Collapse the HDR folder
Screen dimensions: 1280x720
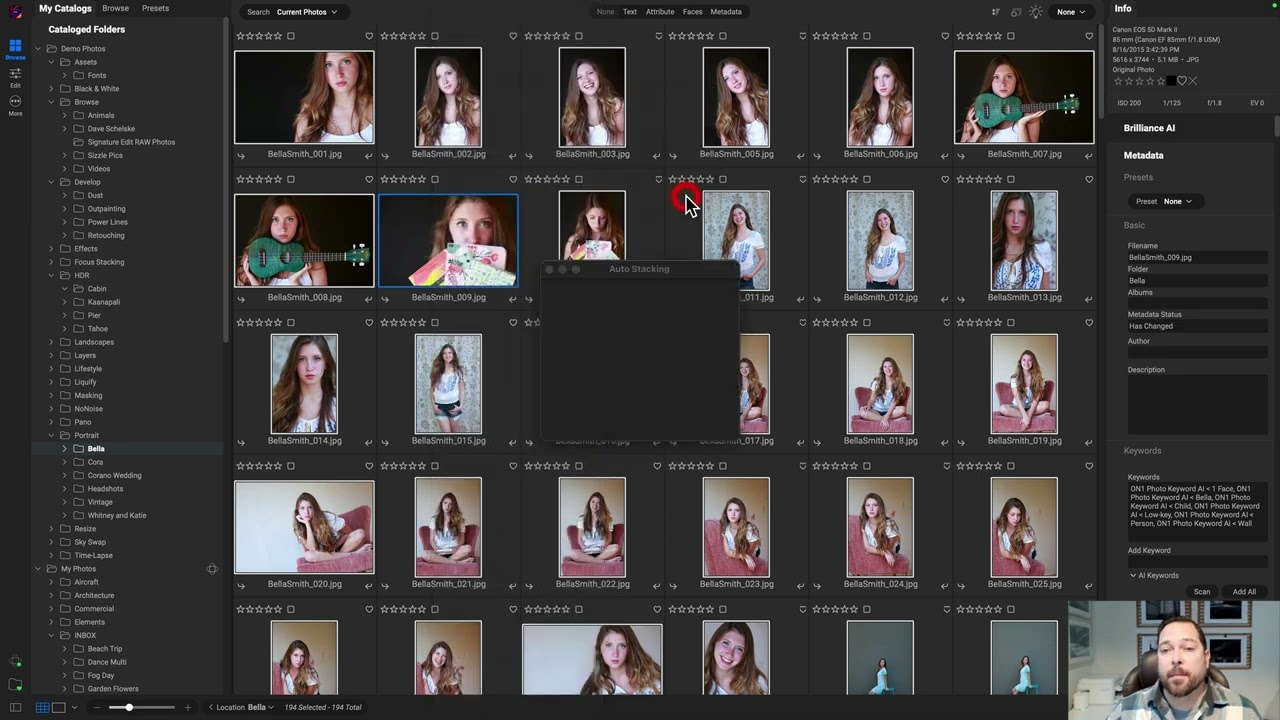coord(51,275)
